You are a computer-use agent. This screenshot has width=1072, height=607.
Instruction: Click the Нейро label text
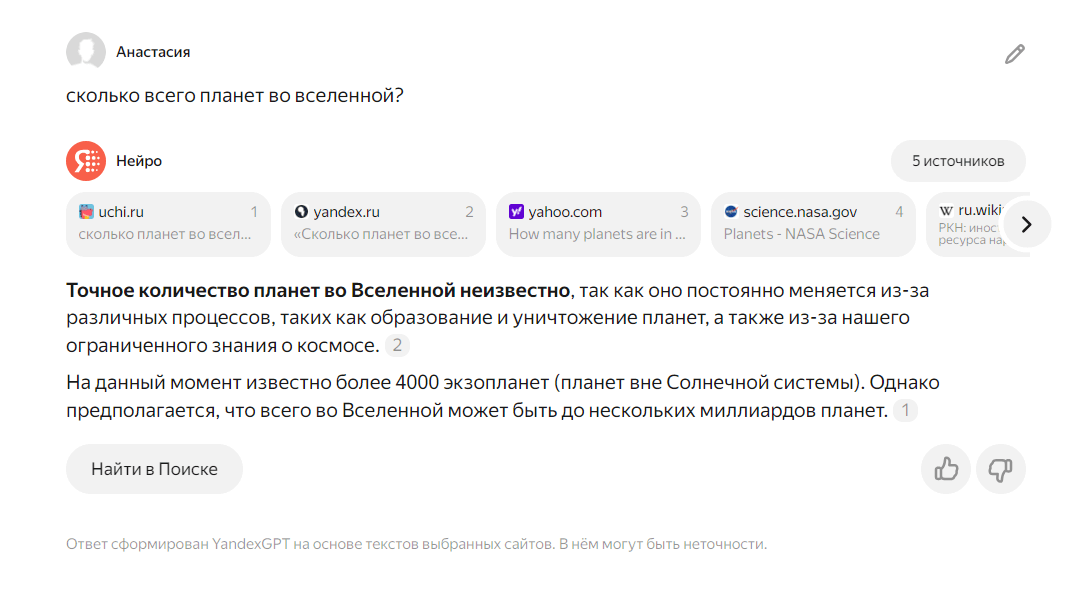pos(139,161)
